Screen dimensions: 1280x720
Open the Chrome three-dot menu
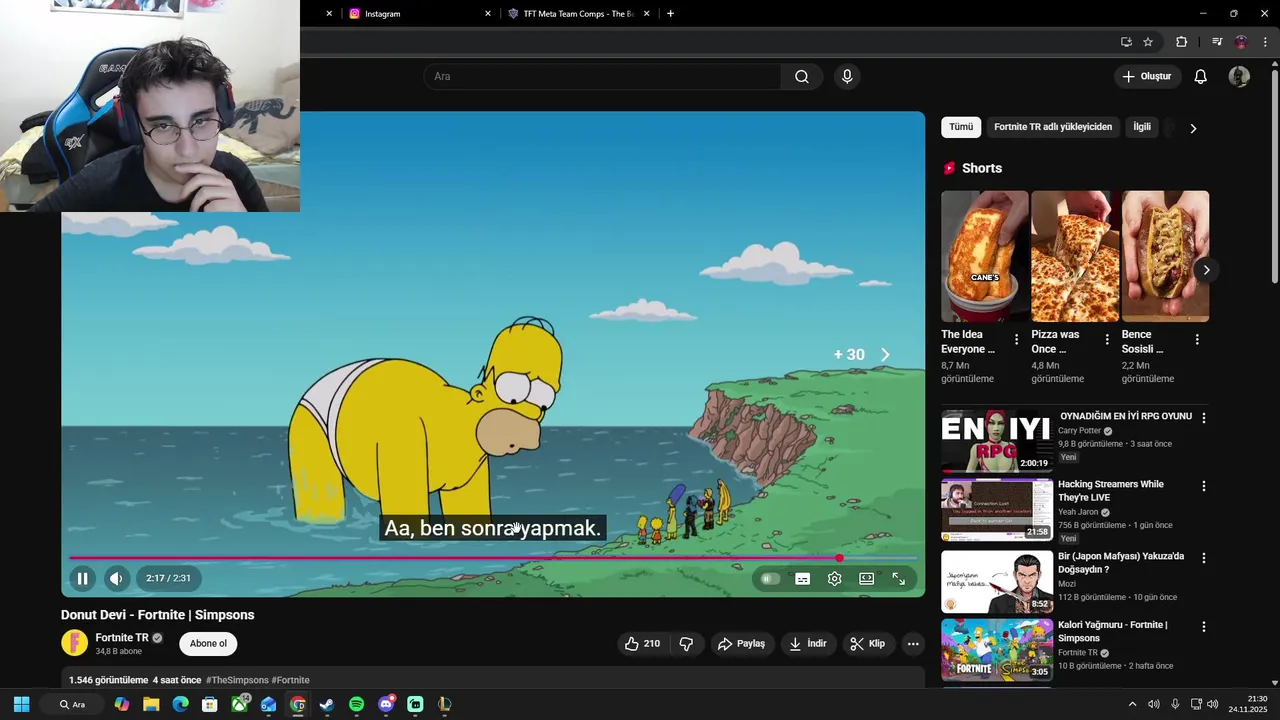tap(1265, 42)
